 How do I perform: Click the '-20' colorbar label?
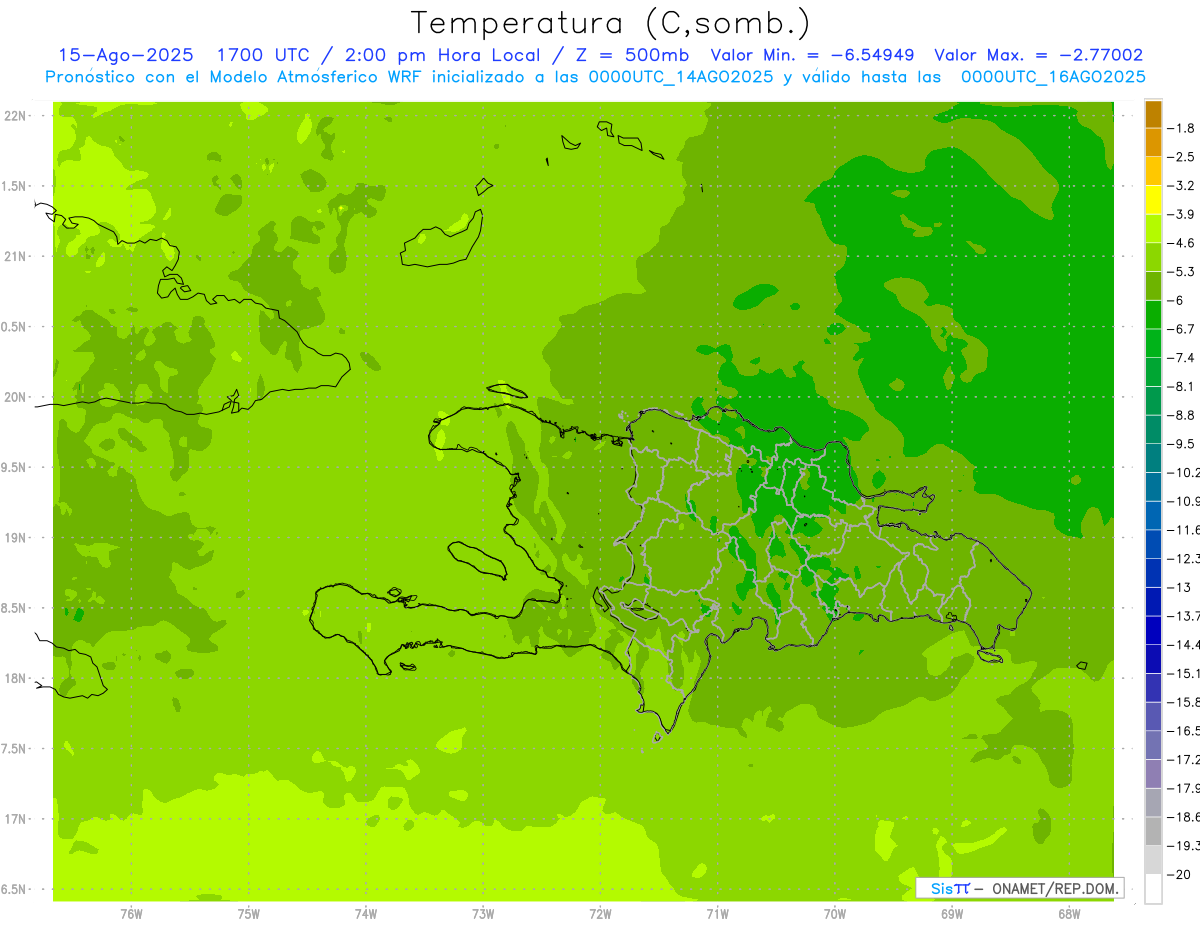1180,874
